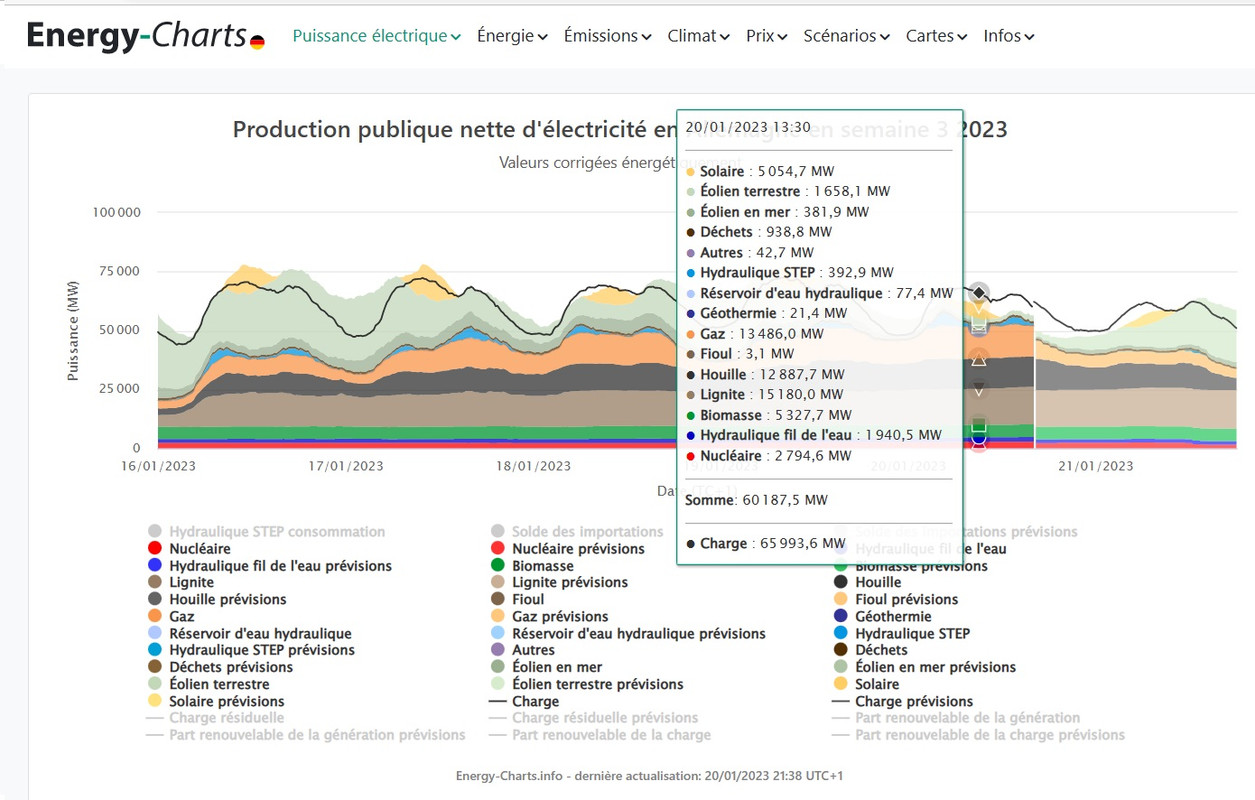Enable Charge résiduelle prévisions line in legend
The width and height of the screenshot is (1255, 800).
tap(594, 718)
